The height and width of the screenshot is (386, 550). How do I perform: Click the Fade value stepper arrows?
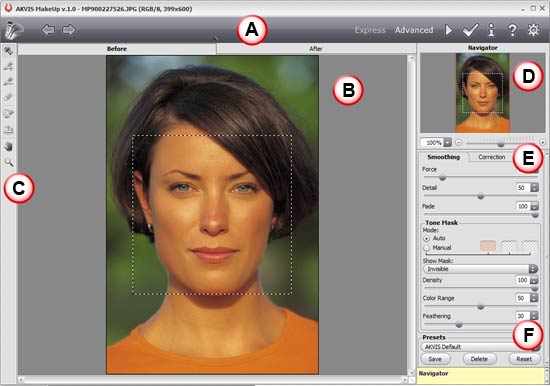pos(534,206)
